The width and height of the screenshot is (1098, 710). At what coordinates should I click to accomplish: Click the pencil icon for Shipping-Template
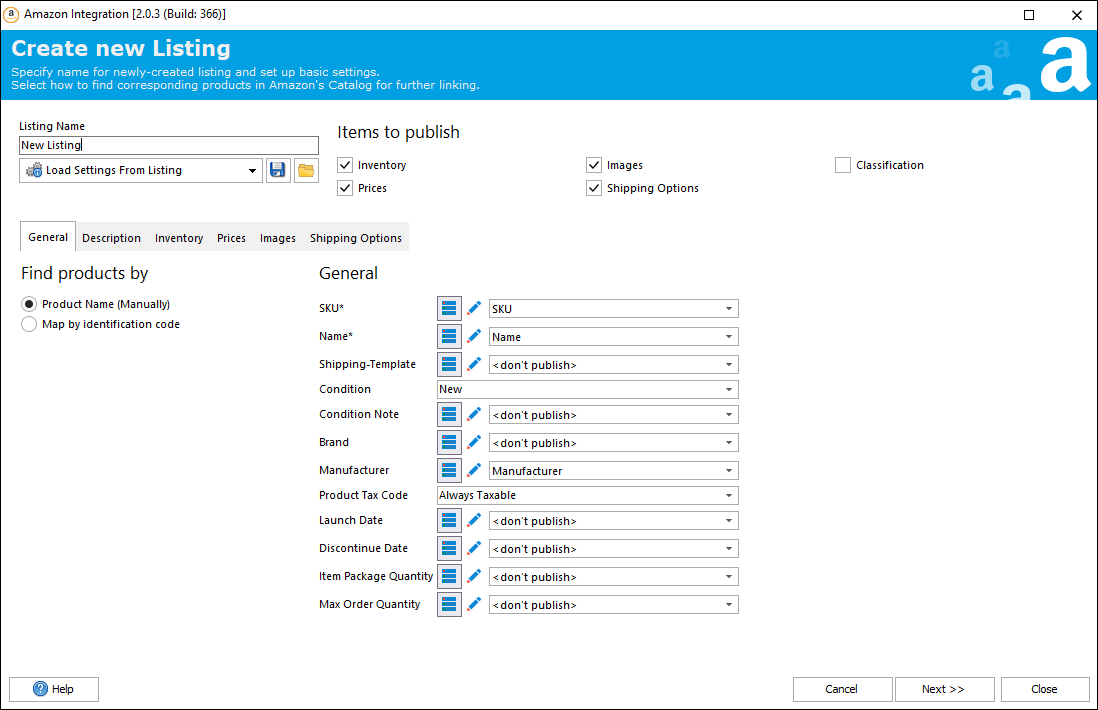(474, 364)
